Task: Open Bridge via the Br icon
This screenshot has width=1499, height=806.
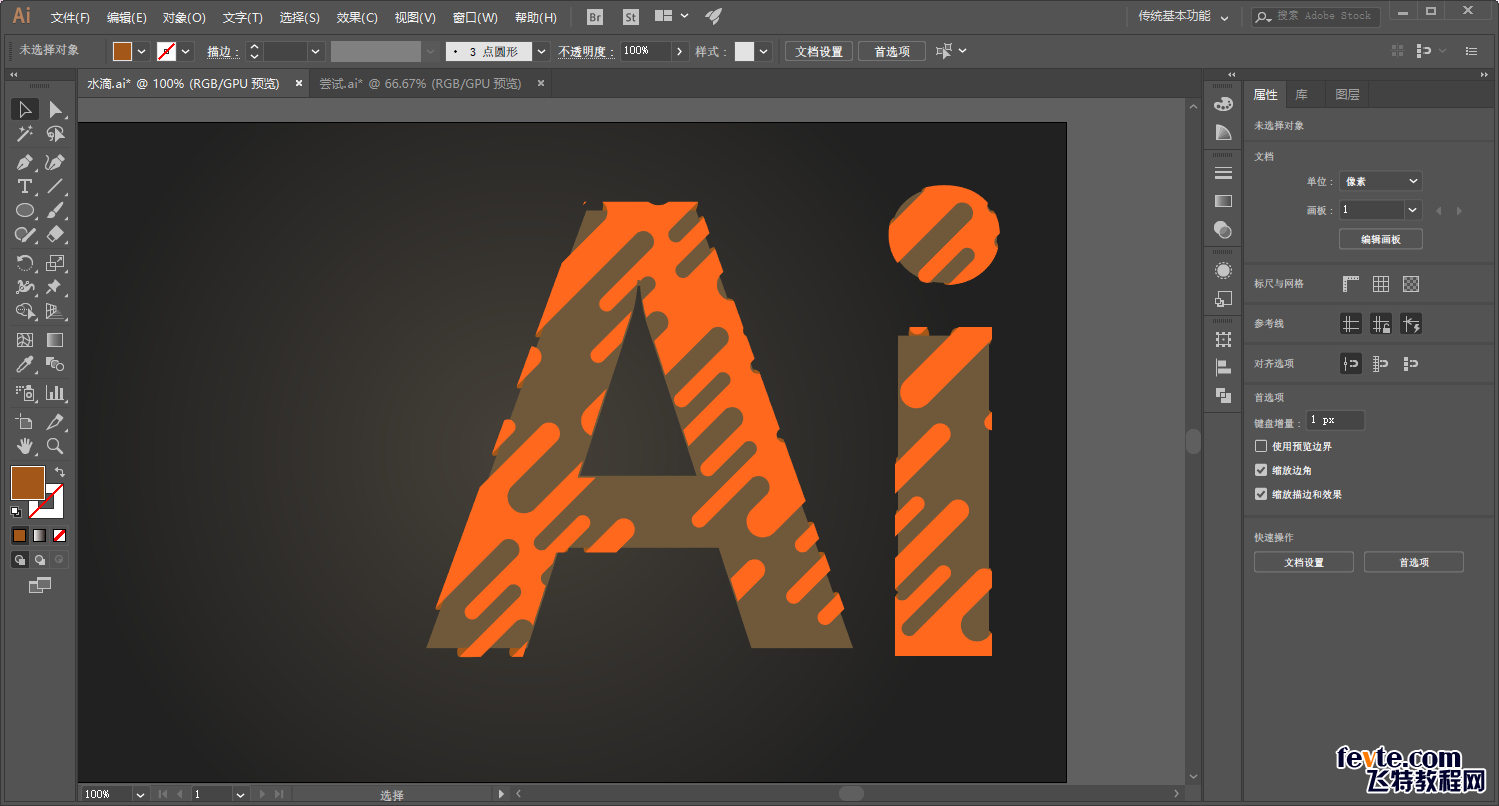Action: 595,17
